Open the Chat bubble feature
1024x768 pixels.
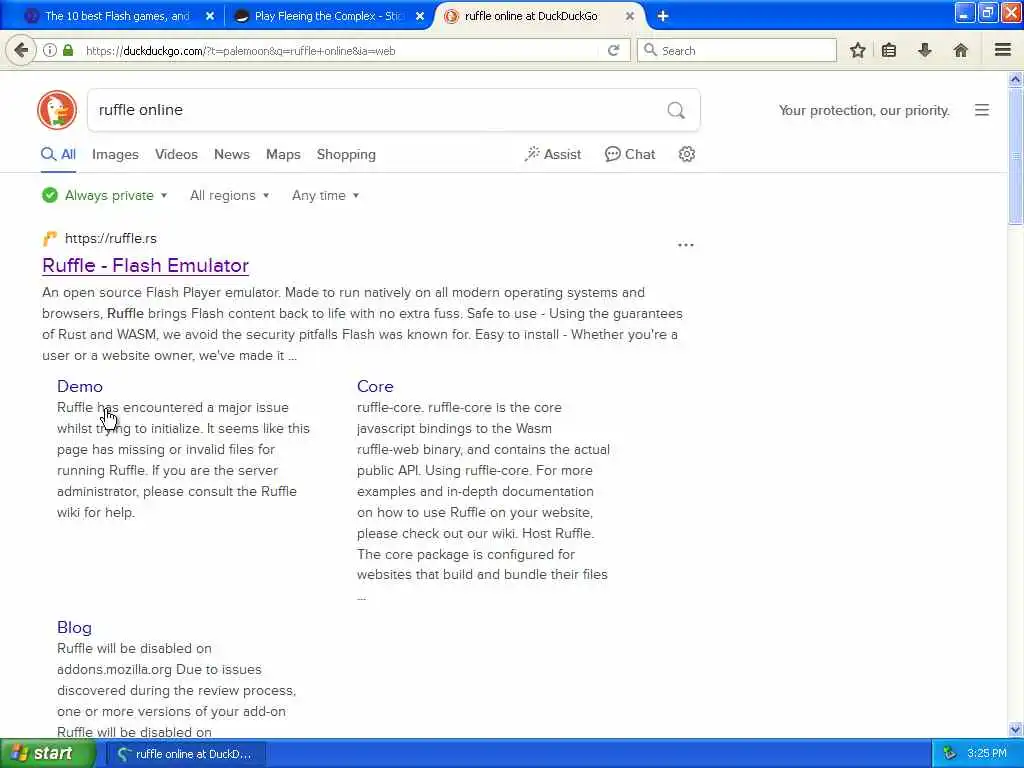(x=630, y=154)
